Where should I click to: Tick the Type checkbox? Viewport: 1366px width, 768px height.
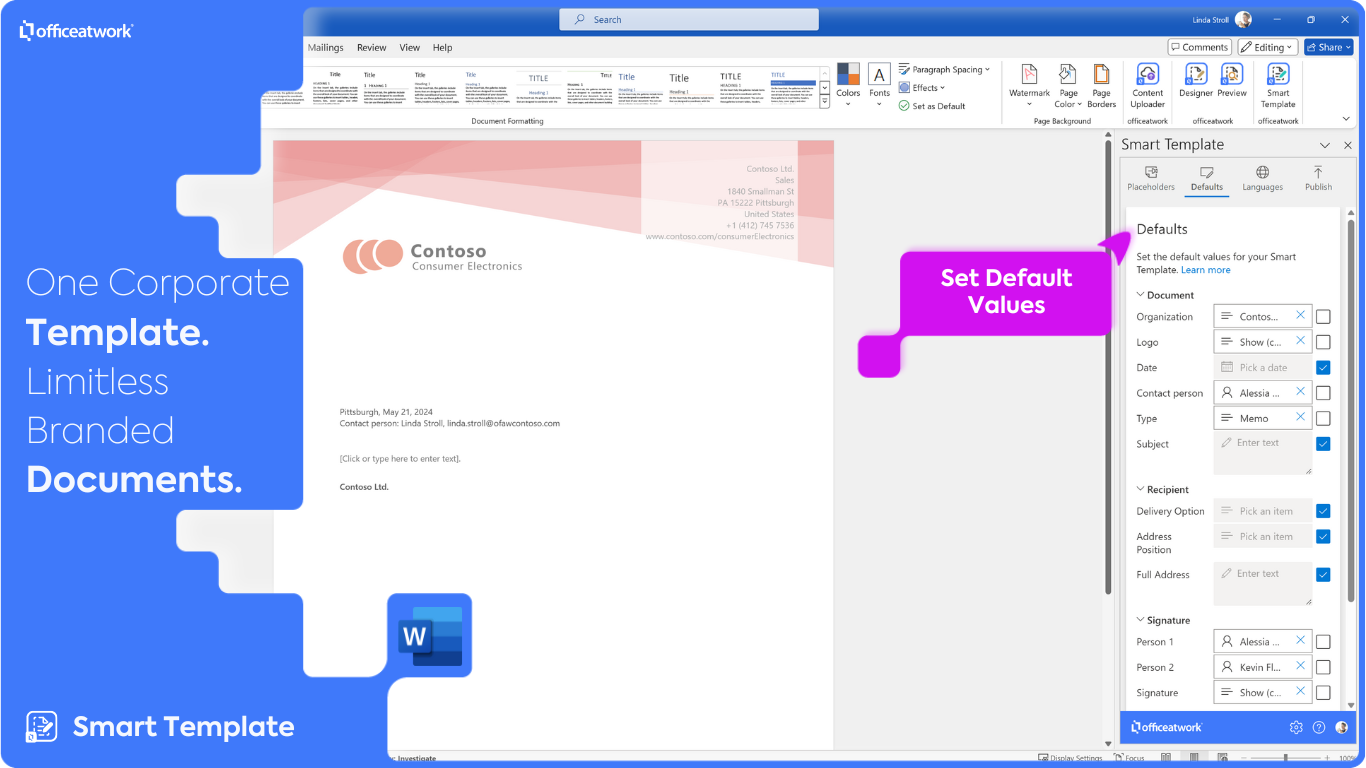pyautogui.click(x=1323, y=418)
